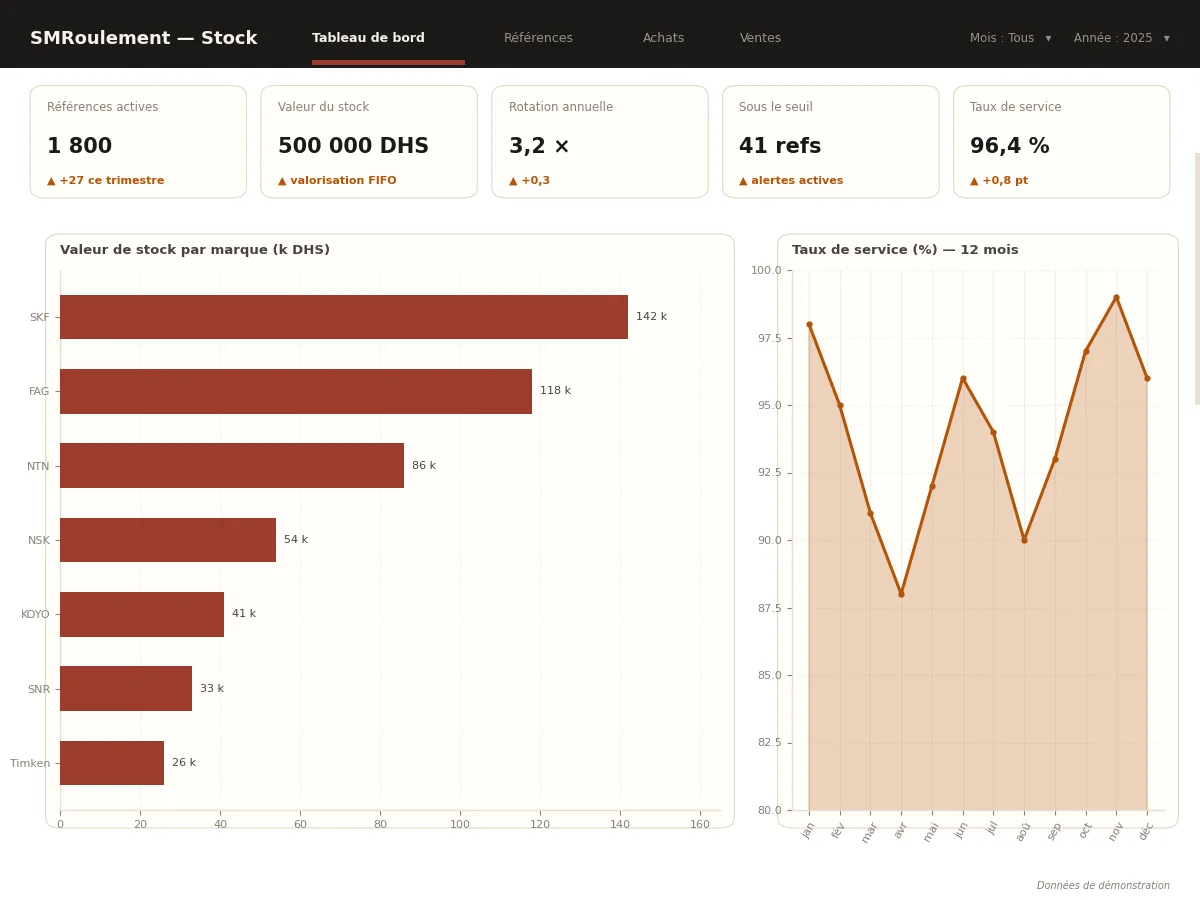
Task: Click the Taux de service 12 mois title
Action: [x=905, y=250]
